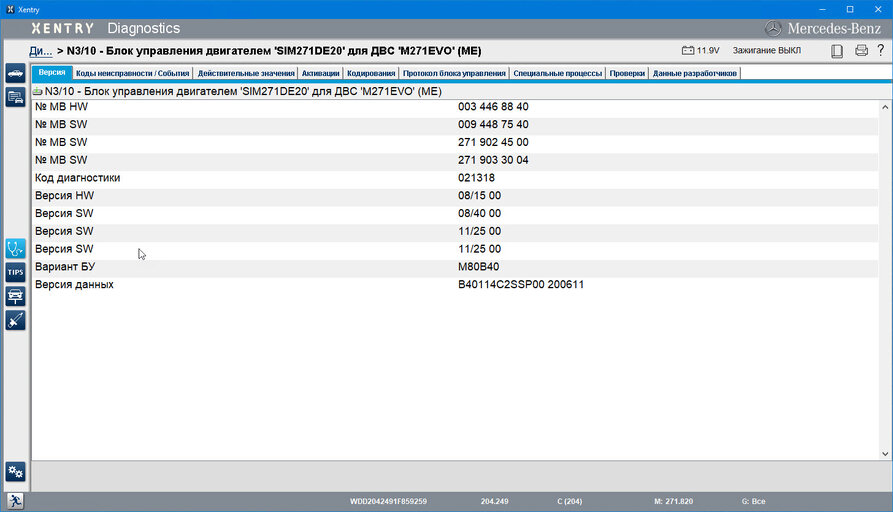Click model code 204.249 in status bar
Viewport: 893px width, 512px height.
pyautogui.click(x=494, y=501)
